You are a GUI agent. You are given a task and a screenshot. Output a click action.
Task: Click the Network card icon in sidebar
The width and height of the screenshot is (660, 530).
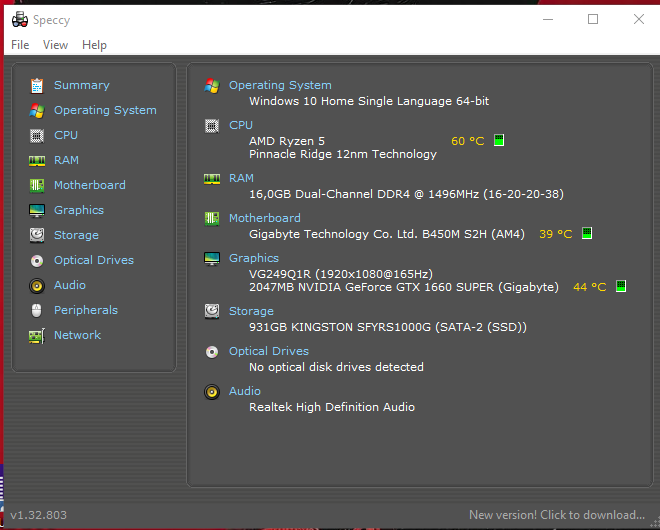tap(37, 336)
